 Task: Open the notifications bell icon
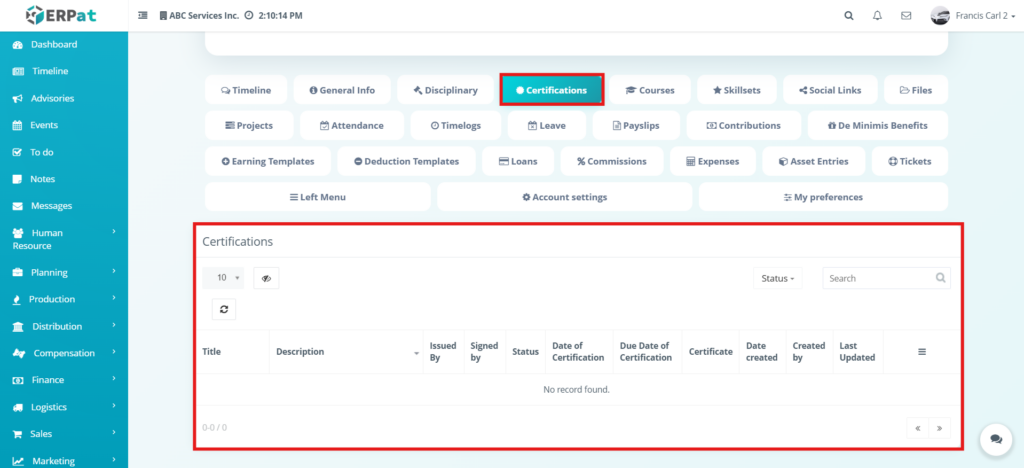[877, 16]
